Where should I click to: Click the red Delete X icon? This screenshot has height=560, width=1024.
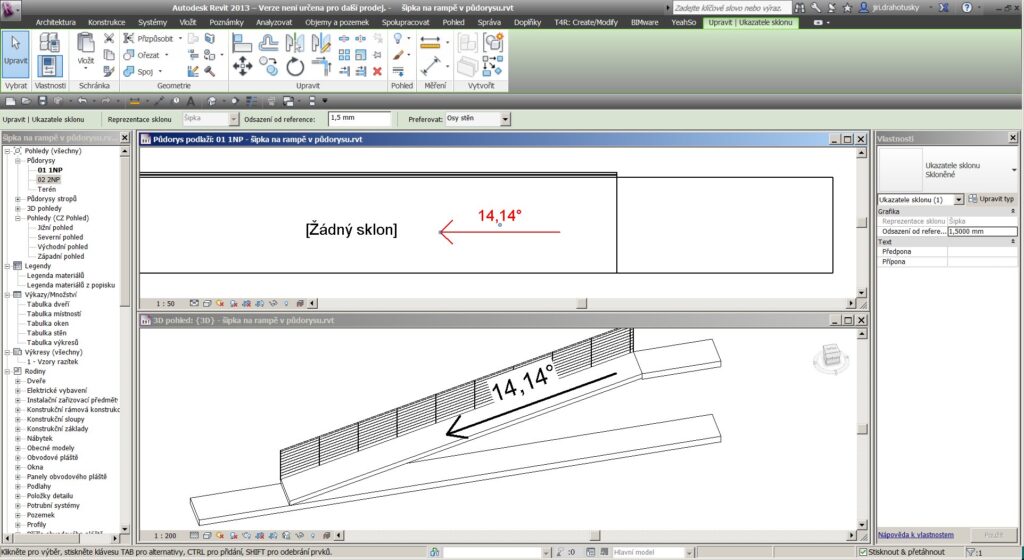click(x=377, y=71)
